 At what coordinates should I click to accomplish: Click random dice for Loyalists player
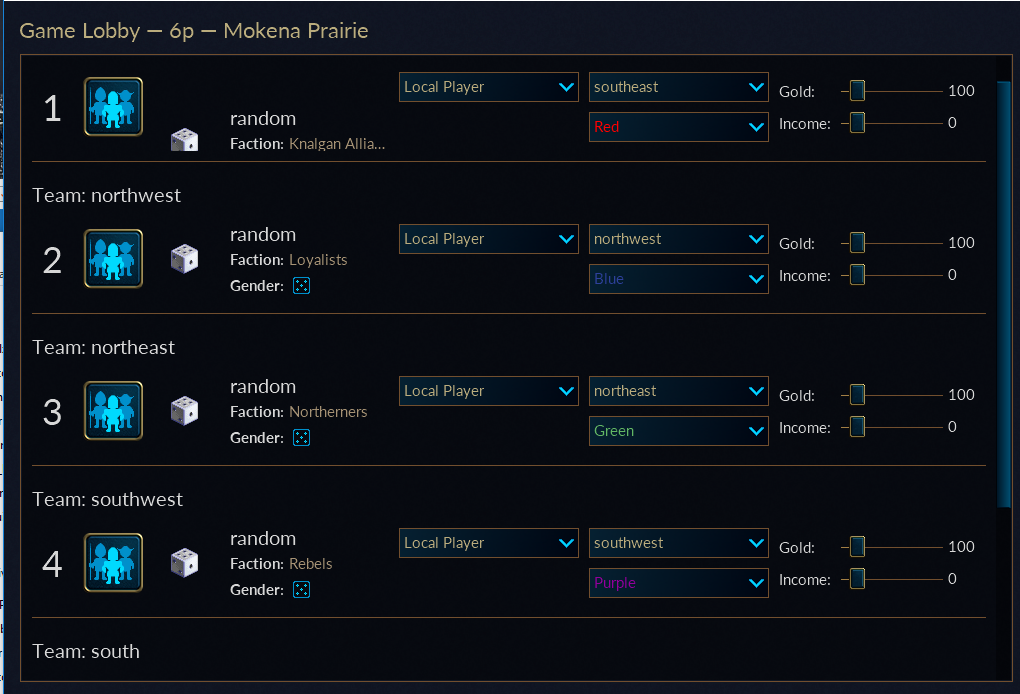coord(184,259)
